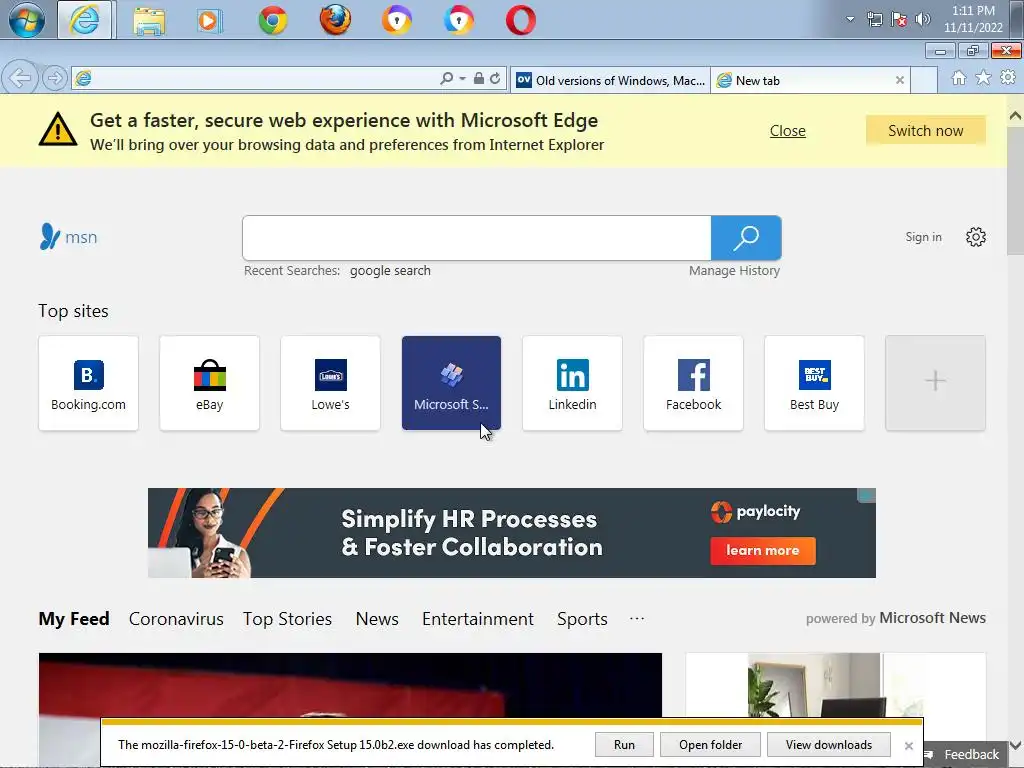This screenshot has height=768, width=1024.
Task: Open the eBay top site tile
Action: tap(210, 383)
